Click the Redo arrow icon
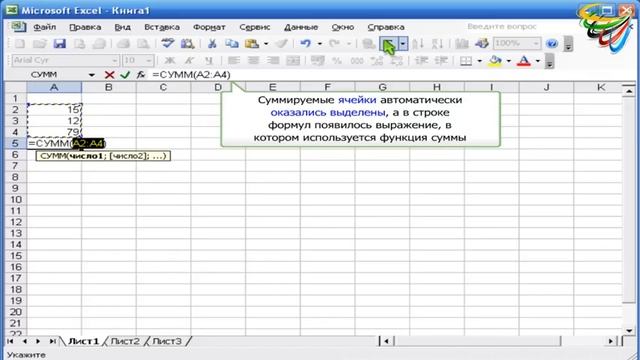The width and height of the screenshot is (640, 360). pyautogui.click(x=335, y=44)
